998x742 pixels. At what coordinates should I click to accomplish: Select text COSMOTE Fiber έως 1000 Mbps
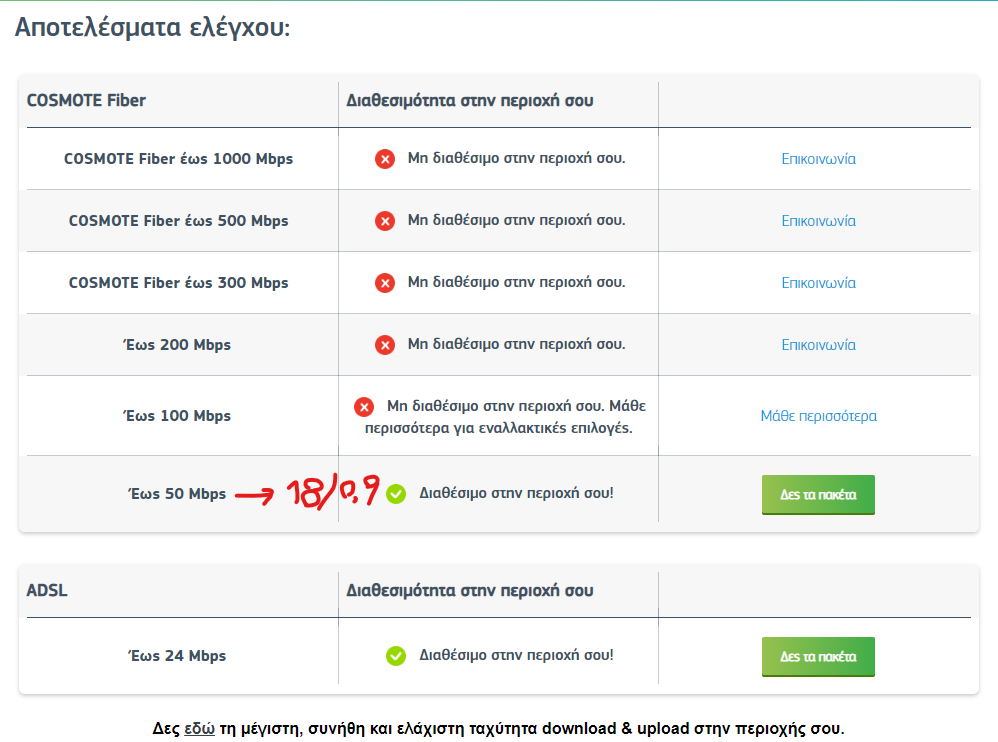[178, 159]
